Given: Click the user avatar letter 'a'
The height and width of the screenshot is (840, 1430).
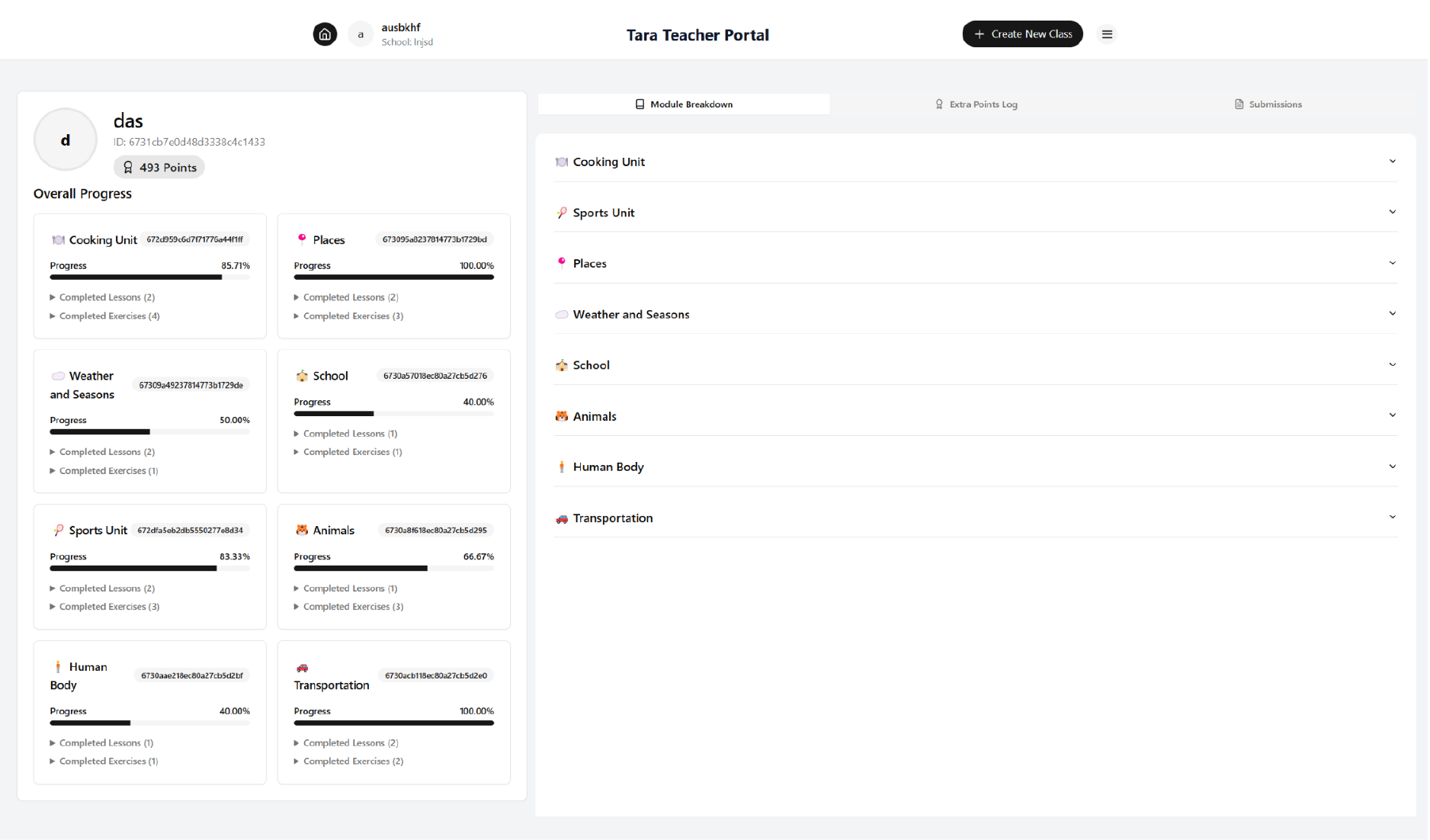Looking at the screenshot, I should [x=361, y=34].
